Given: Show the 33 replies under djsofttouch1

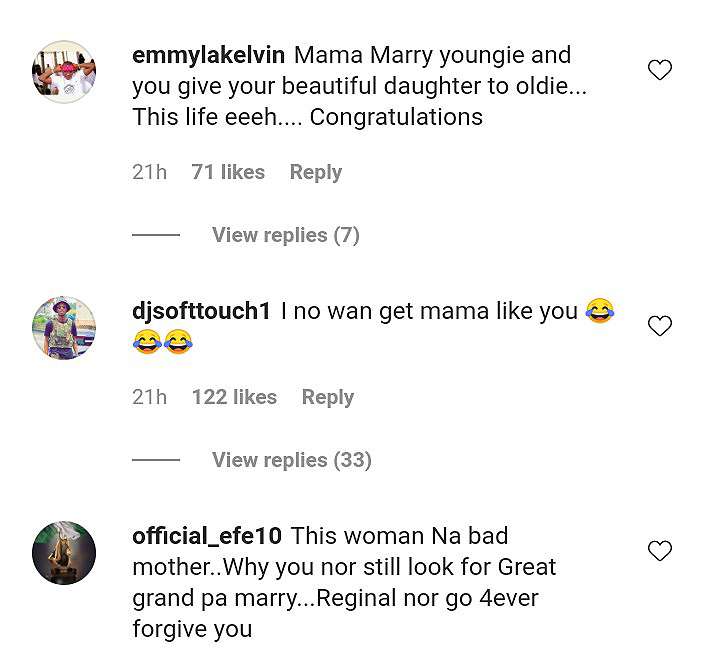Looking at the screenshot, I should [291, 460].
